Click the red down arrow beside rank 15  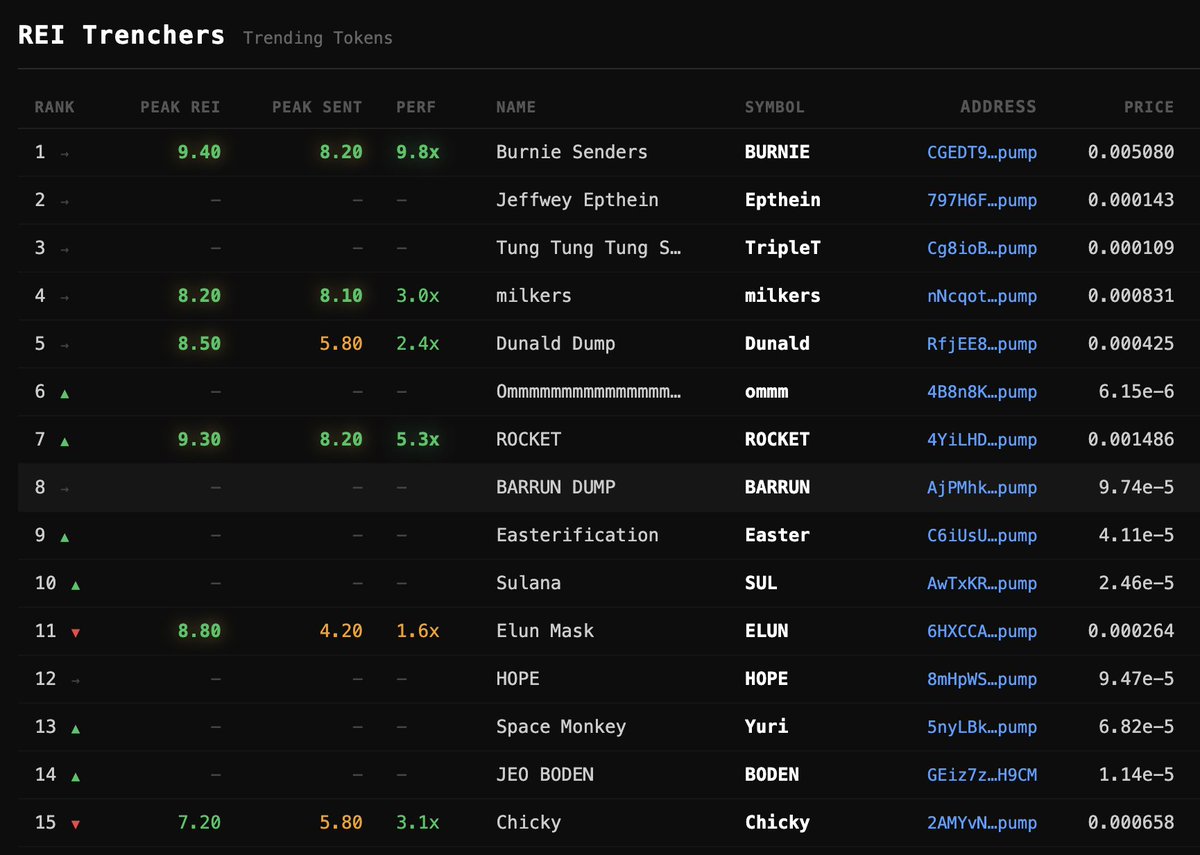click(76, 824)
